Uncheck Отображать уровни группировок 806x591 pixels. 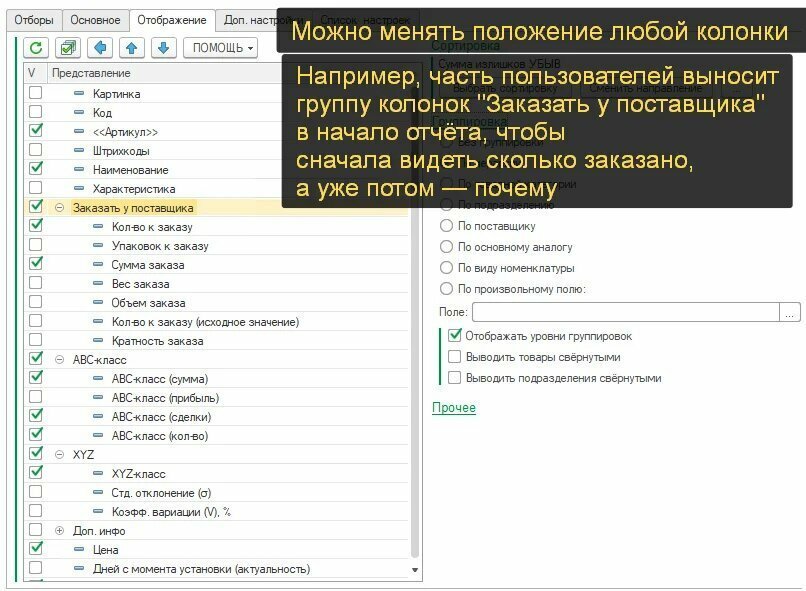455,336
